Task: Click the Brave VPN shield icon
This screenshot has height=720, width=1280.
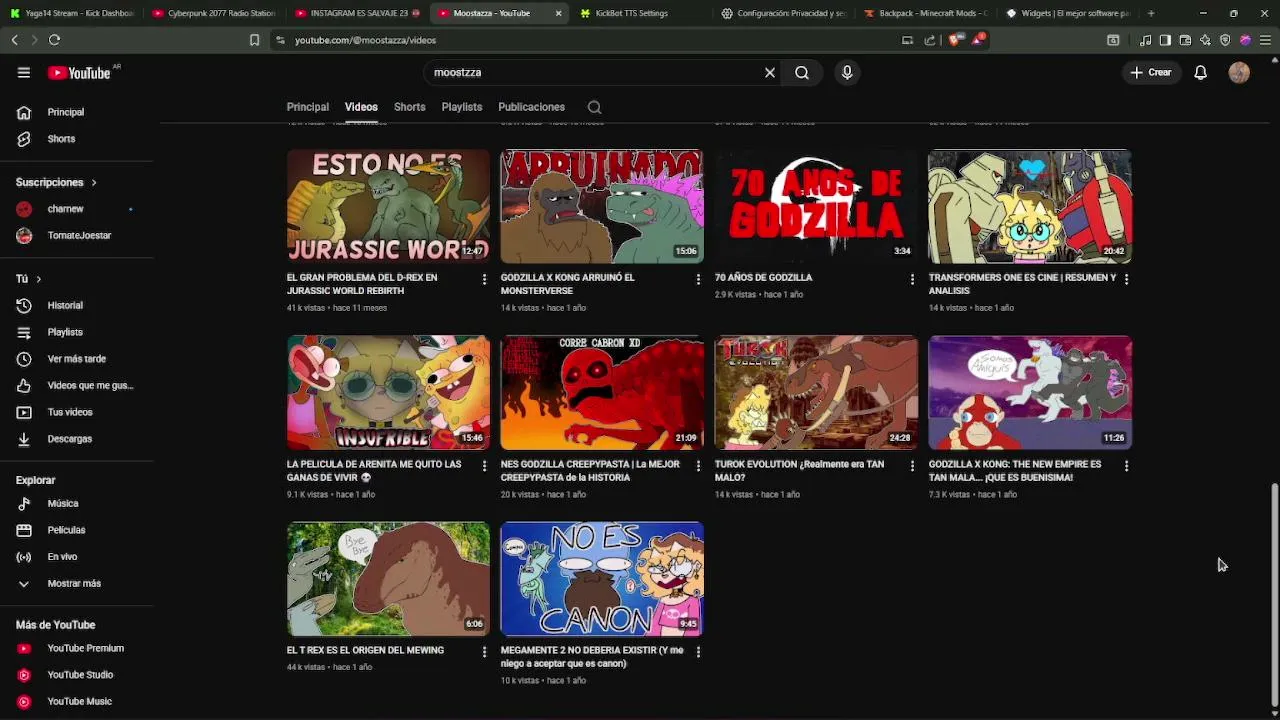Action: point(1225,40)
